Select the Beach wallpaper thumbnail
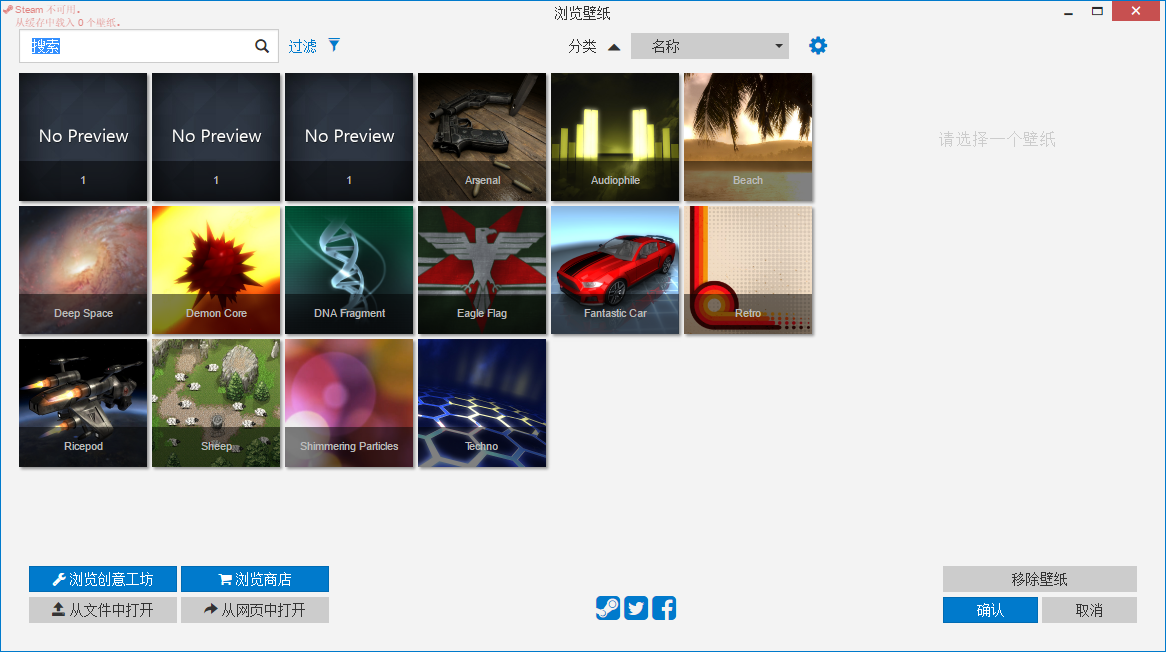This screenshot has height=652, width=1166. (748, 137)
